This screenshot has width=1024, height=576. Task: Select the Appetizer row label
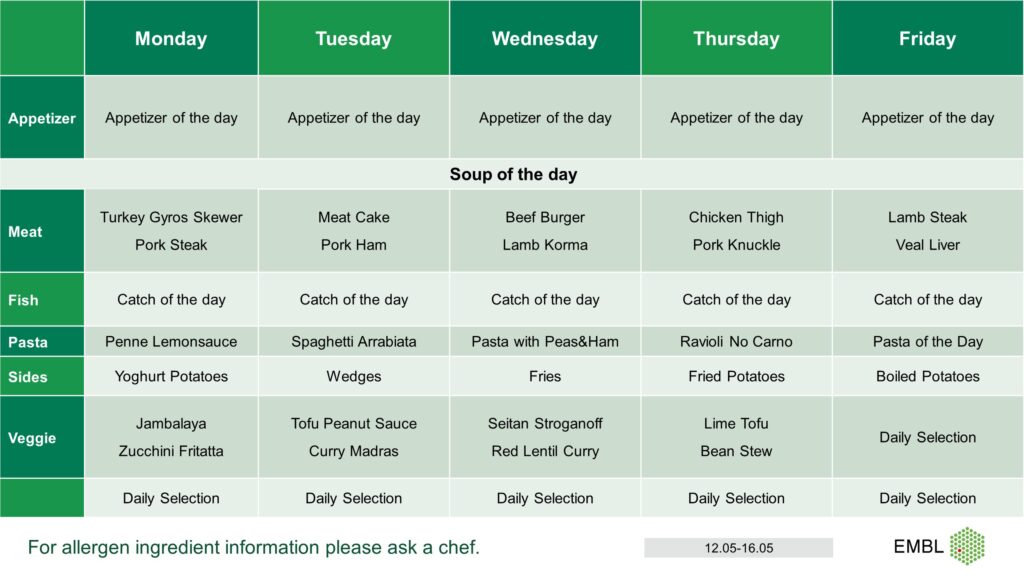[x=42, y=118]
